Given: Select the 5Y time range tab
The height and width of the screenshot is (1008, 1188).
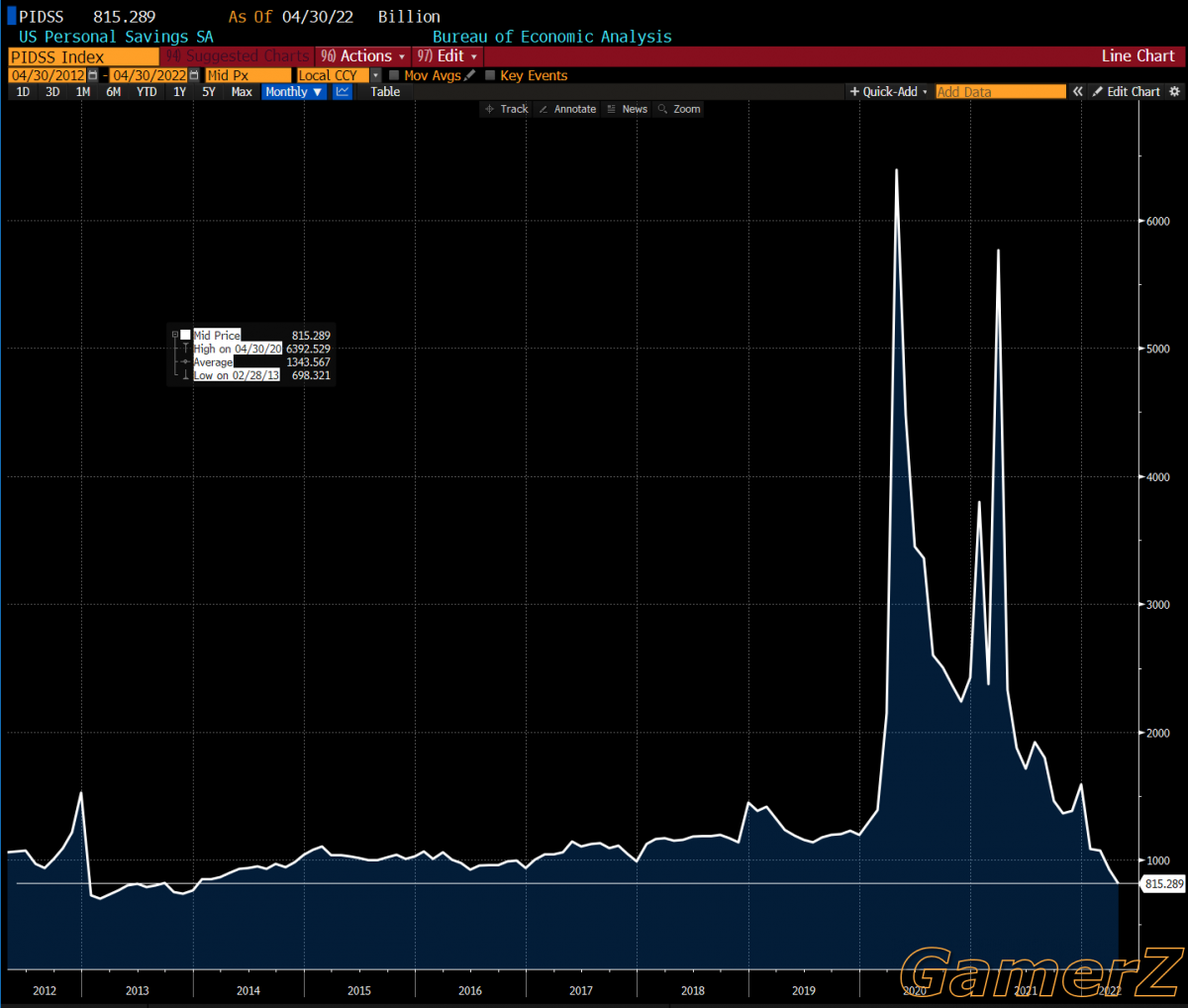Looking at the screenshot, I should [x=209, y=92].
